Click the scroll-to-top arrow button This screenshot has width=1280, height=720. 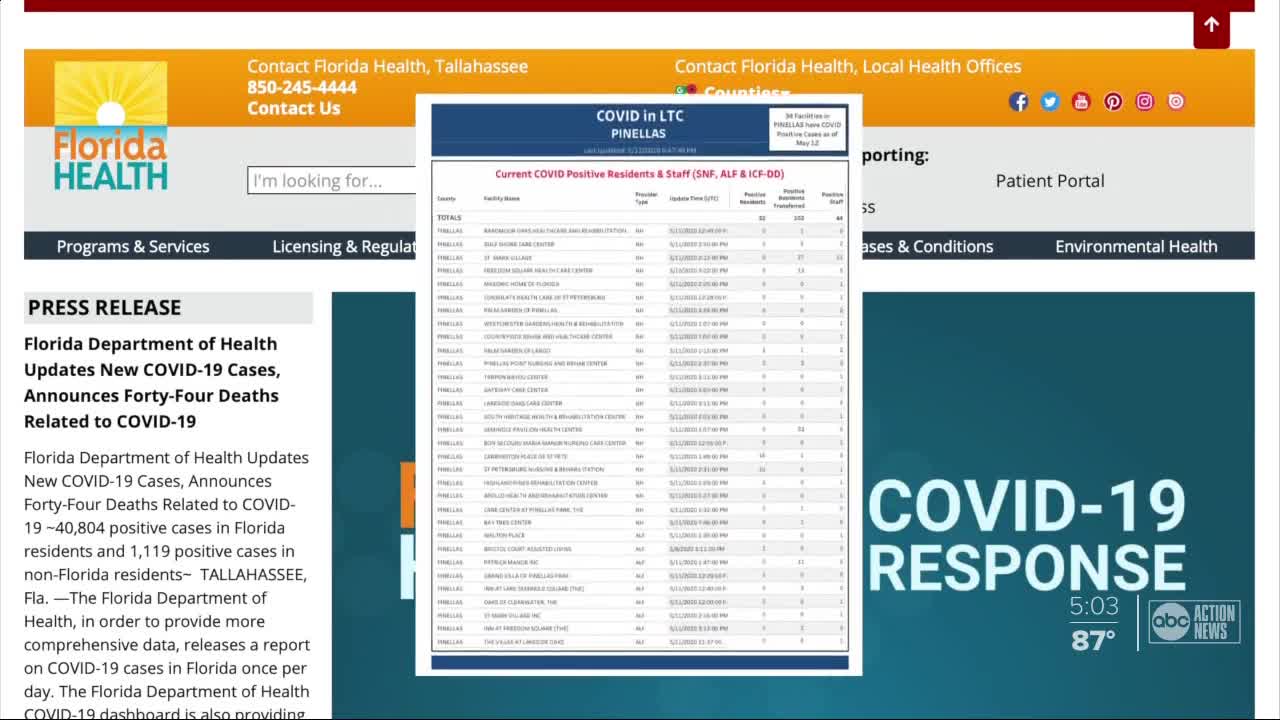[x=1211, y=25]
